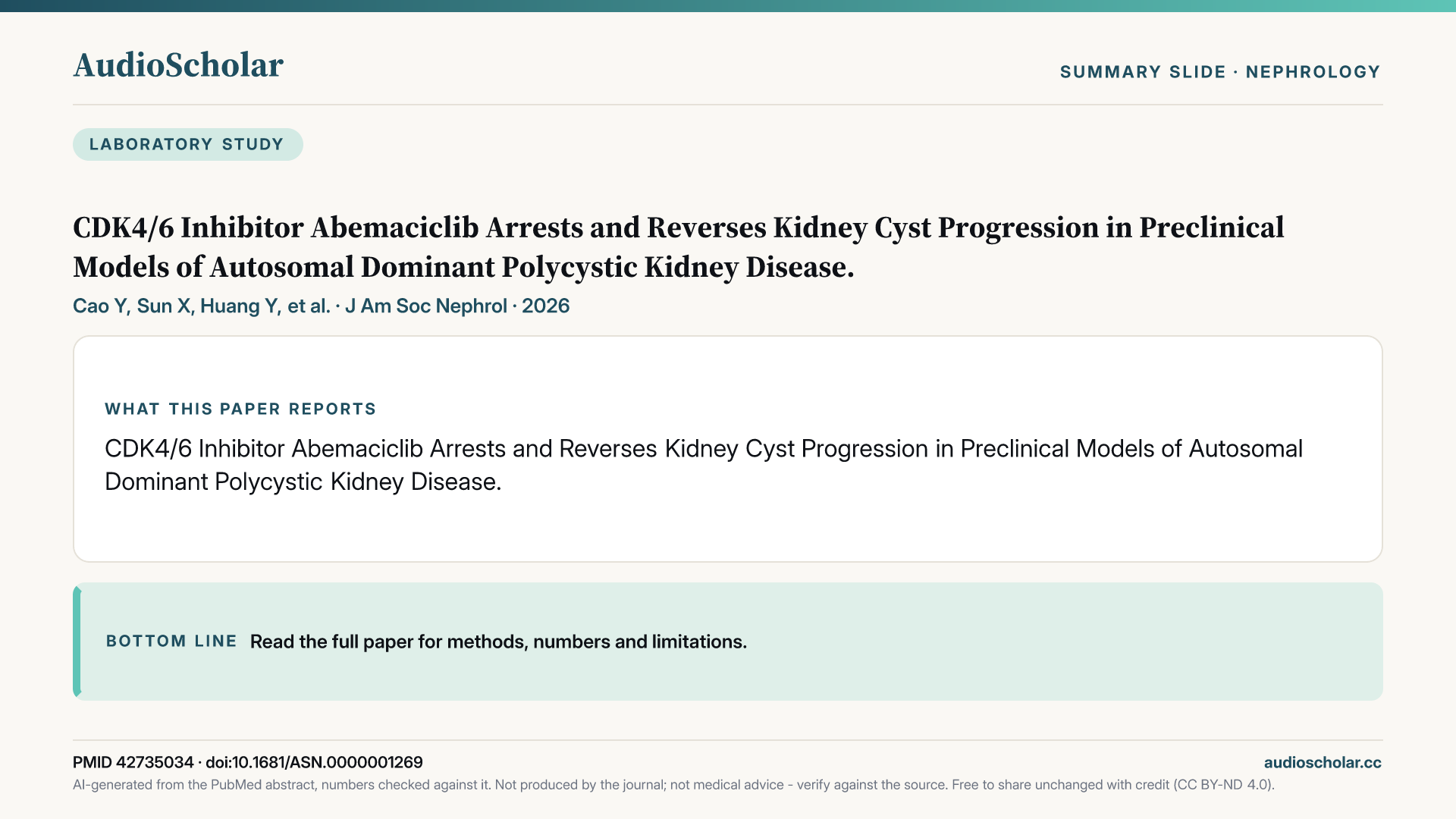Click the WHAT THIS PAPER REPORTS label
Screen dimensions: 1456x819
point(240,409)
